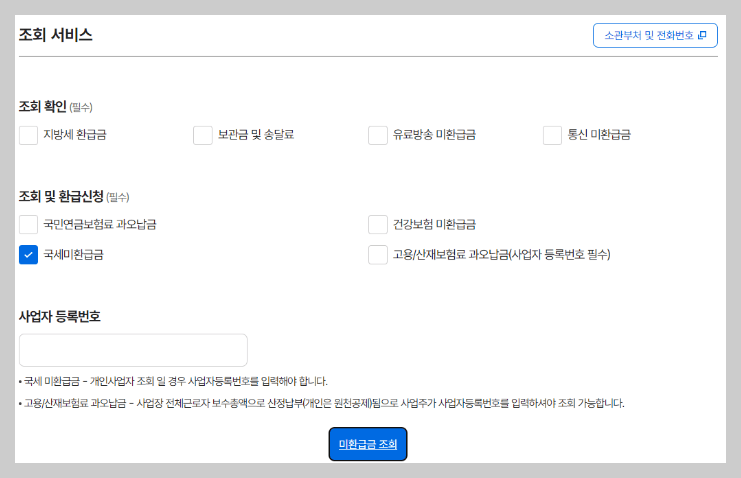Select 국민연금보험료 과오납금 checkbox
This screenshot has width=741, height=478.
pyautogui.click(x=28, y=224)
